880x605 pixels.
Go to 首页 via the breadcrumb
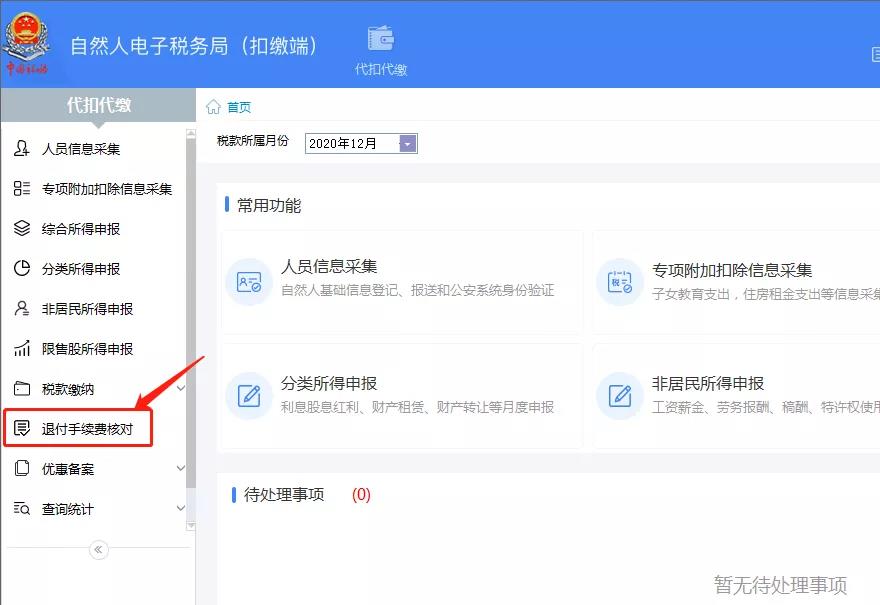[x=238, y=106]
